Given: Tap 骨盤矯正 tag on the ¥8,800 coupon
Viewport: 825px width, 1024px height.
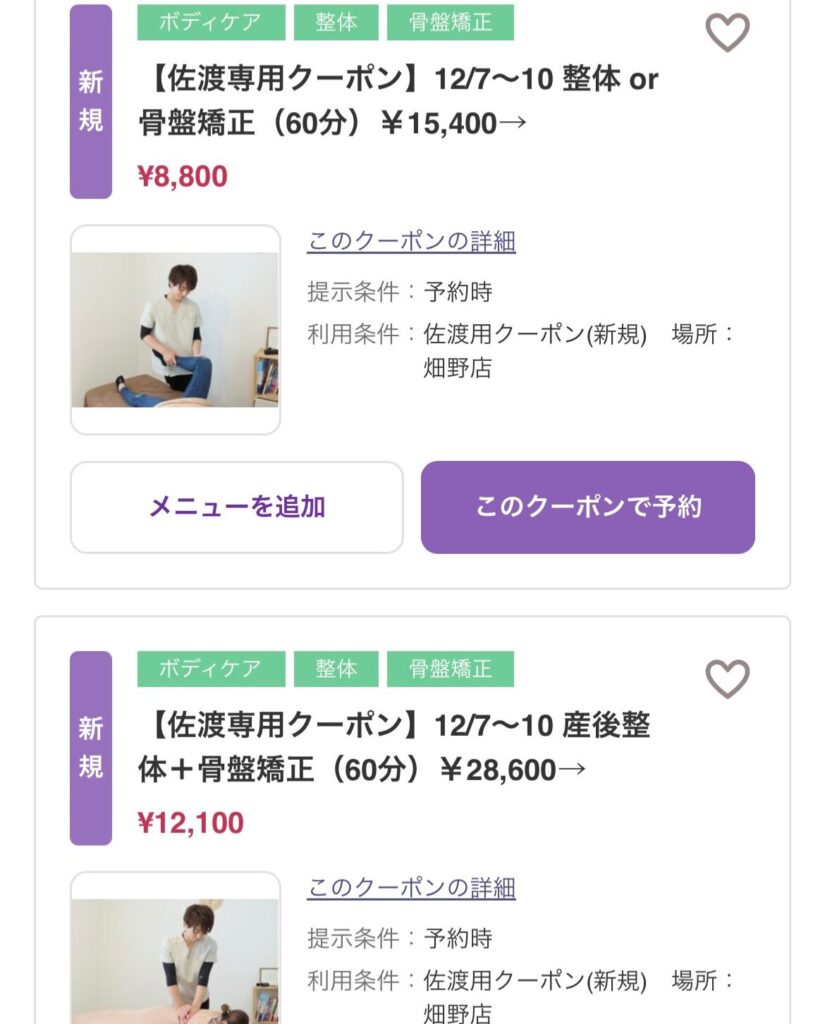Looking at the screenshot, I should point(450,23).
